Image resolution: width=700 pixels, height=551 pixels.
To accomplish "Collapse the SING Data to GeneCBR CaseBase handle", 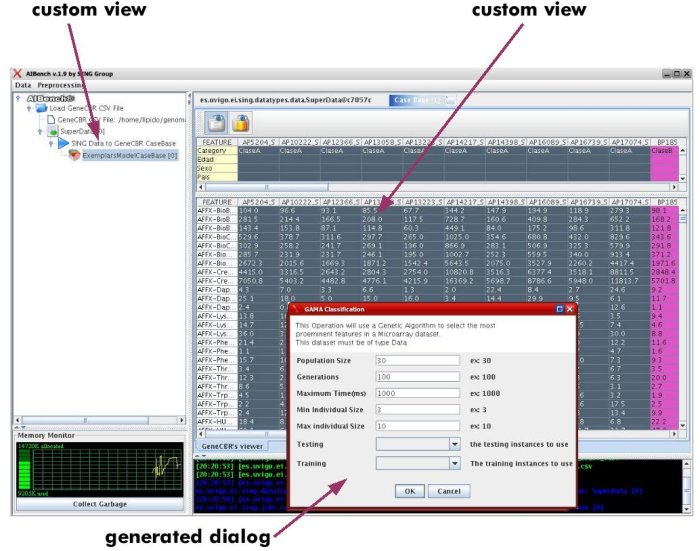I will tap(51, 144).
